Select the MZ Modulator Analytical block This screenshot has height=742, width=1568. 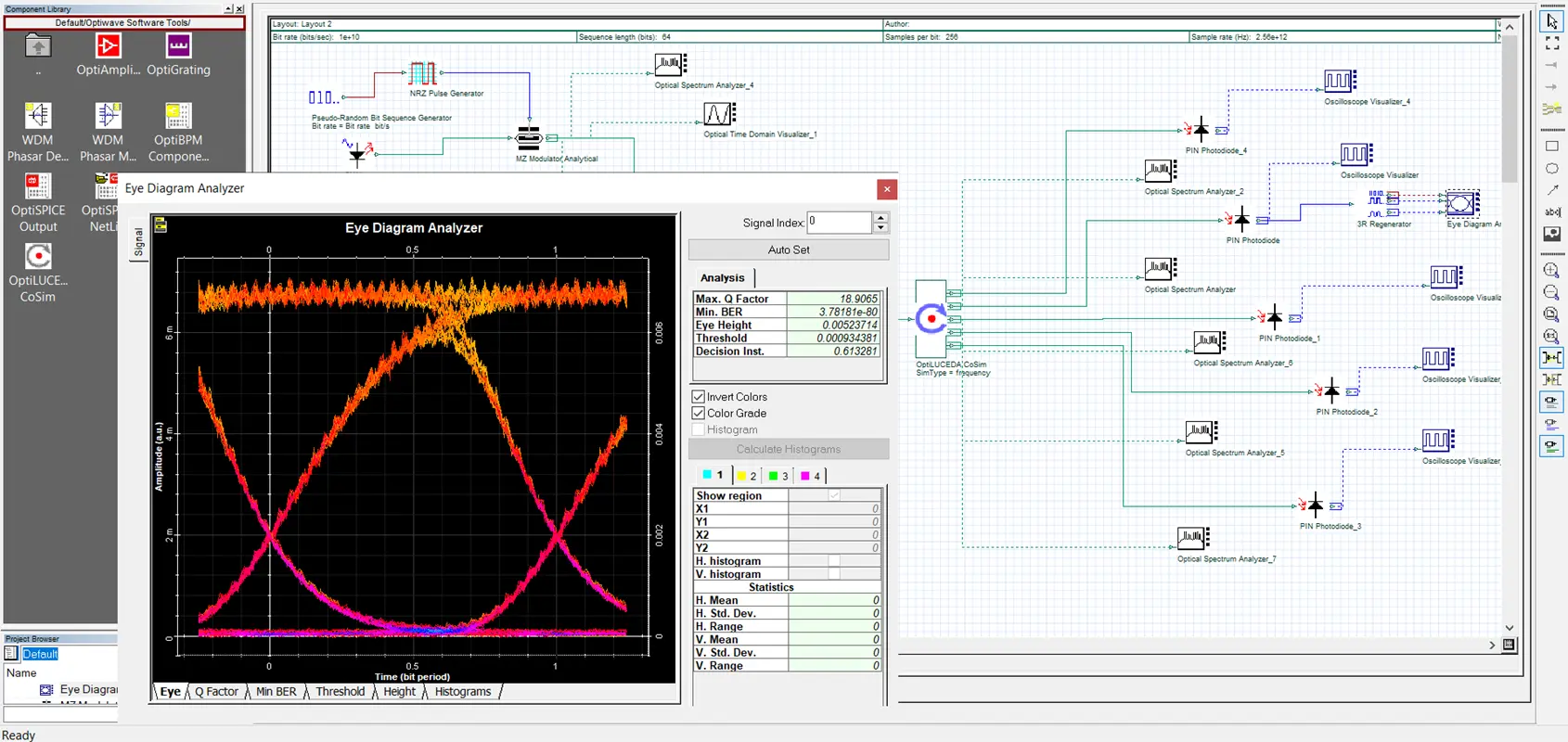click(x=529, y=138)
